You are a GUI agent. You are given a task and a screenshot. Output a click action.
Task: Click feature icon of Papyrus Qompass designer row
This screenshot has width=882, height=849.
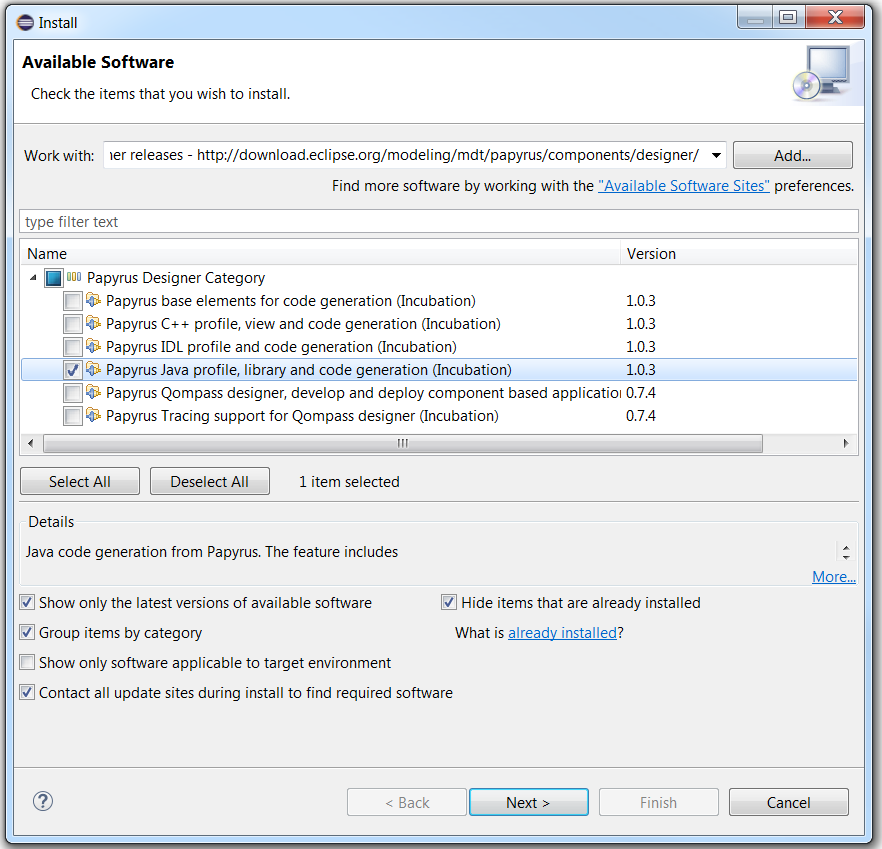pyautogui.click(x=93, y=393)
